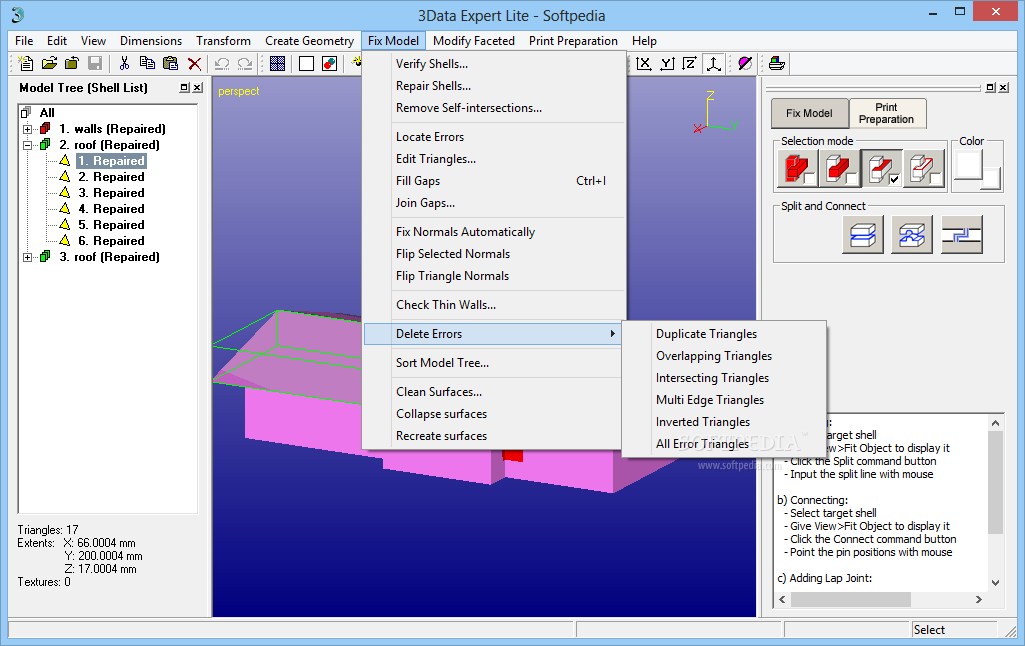Click the All shells icon in model tree

pyautogui.click(x=26, y=112)
